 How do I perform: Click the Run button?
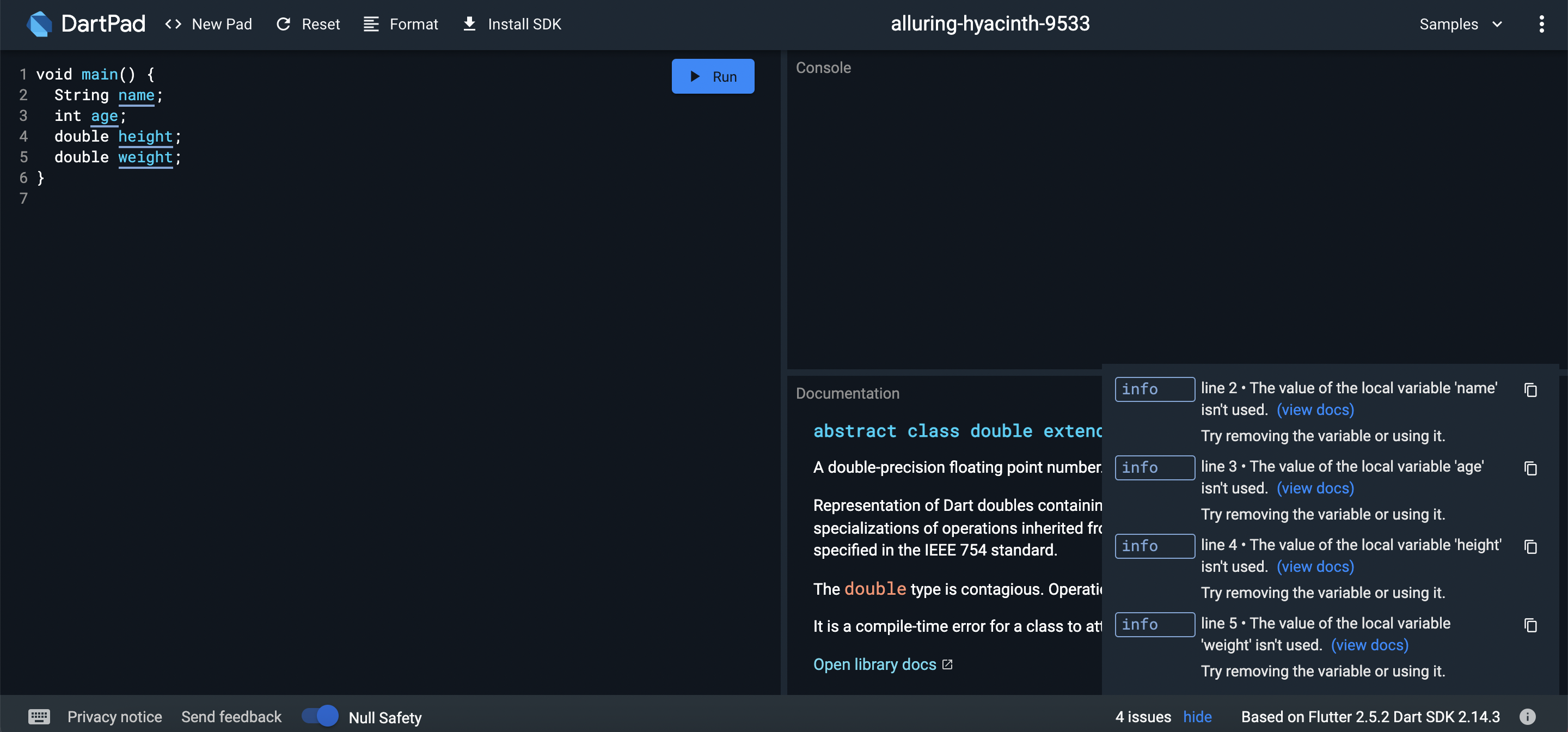click(713, 76)
